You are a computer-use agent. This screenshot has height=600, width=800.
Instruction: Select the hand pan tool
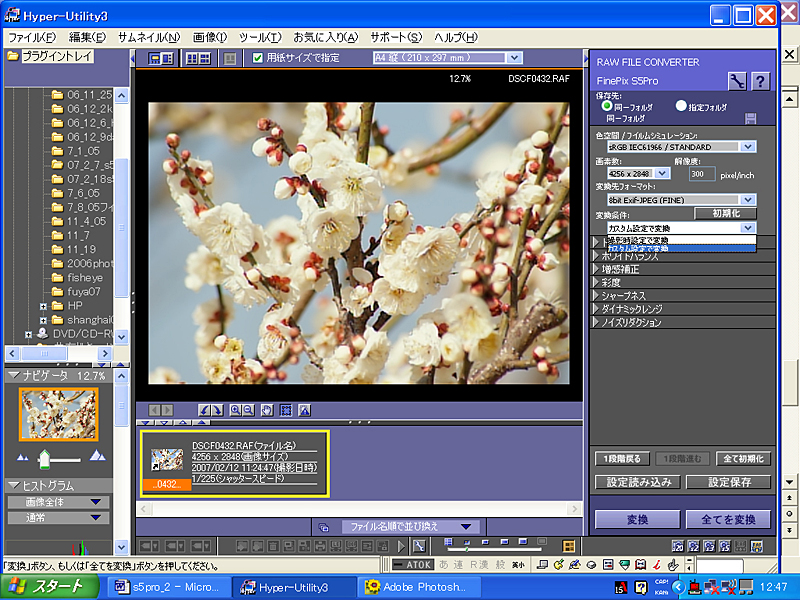[x=267, y=410]
